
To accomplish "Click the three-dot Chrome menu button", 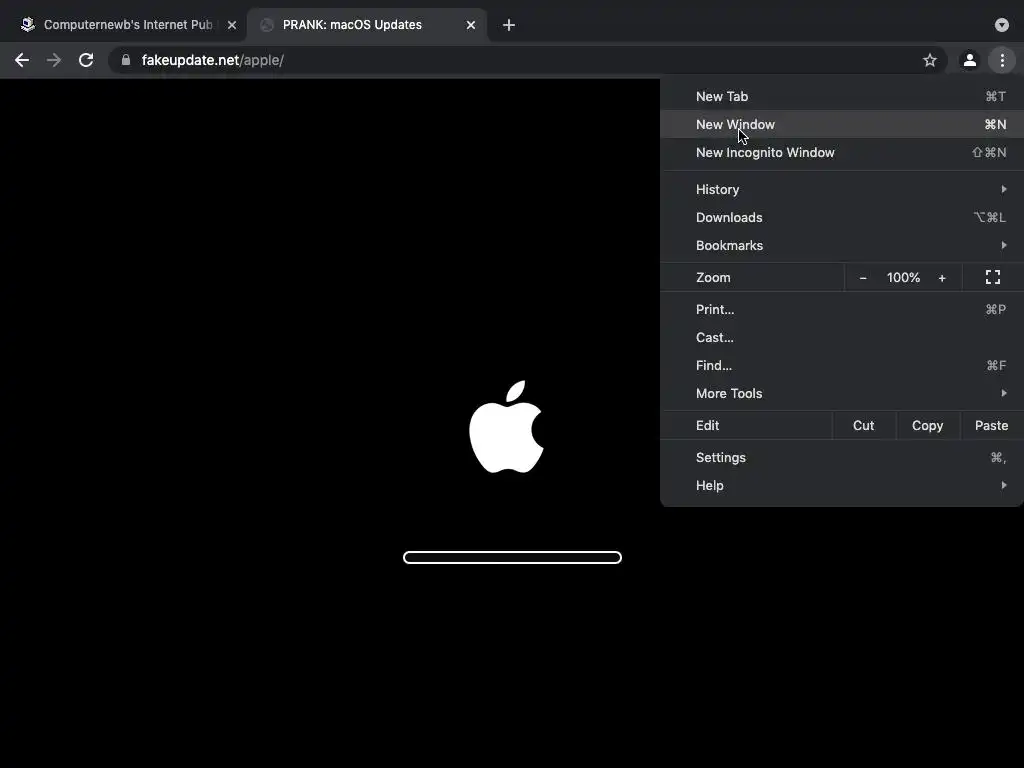I will (x=1002, y=60).
